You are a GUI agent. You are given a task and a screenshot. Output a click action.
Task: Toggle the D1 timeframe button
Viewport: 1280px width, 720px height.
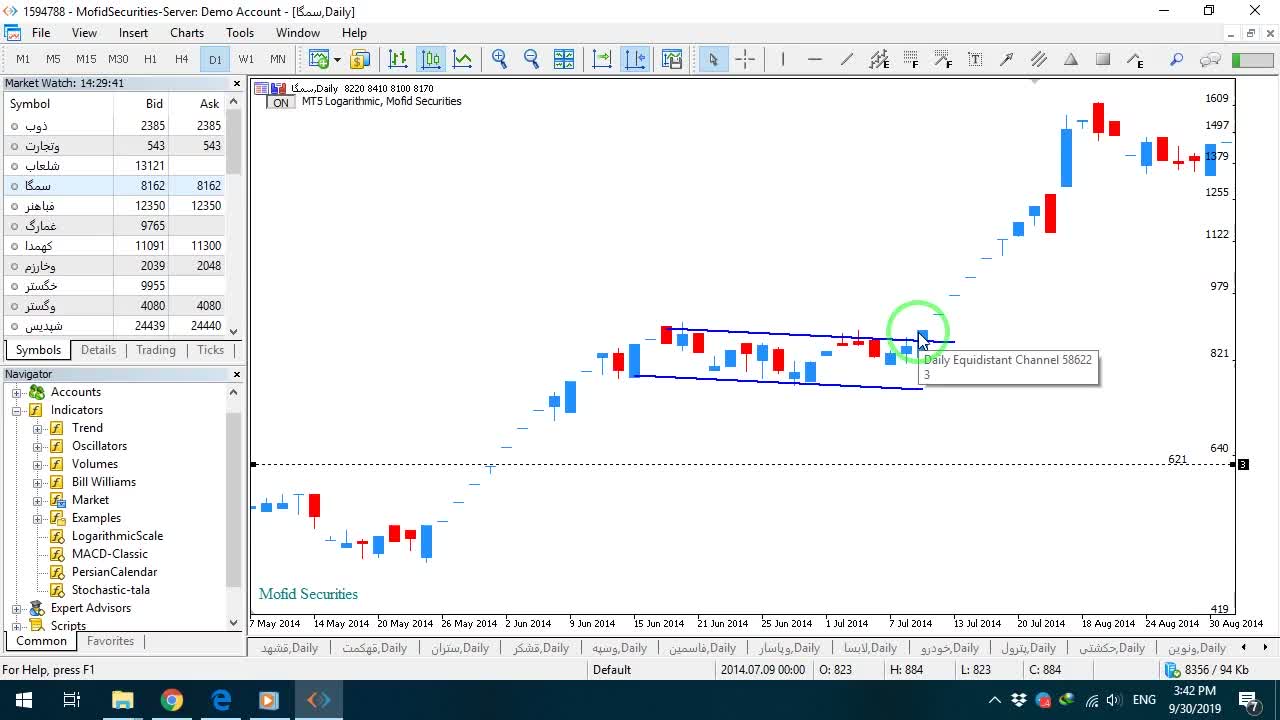(215, 59)
